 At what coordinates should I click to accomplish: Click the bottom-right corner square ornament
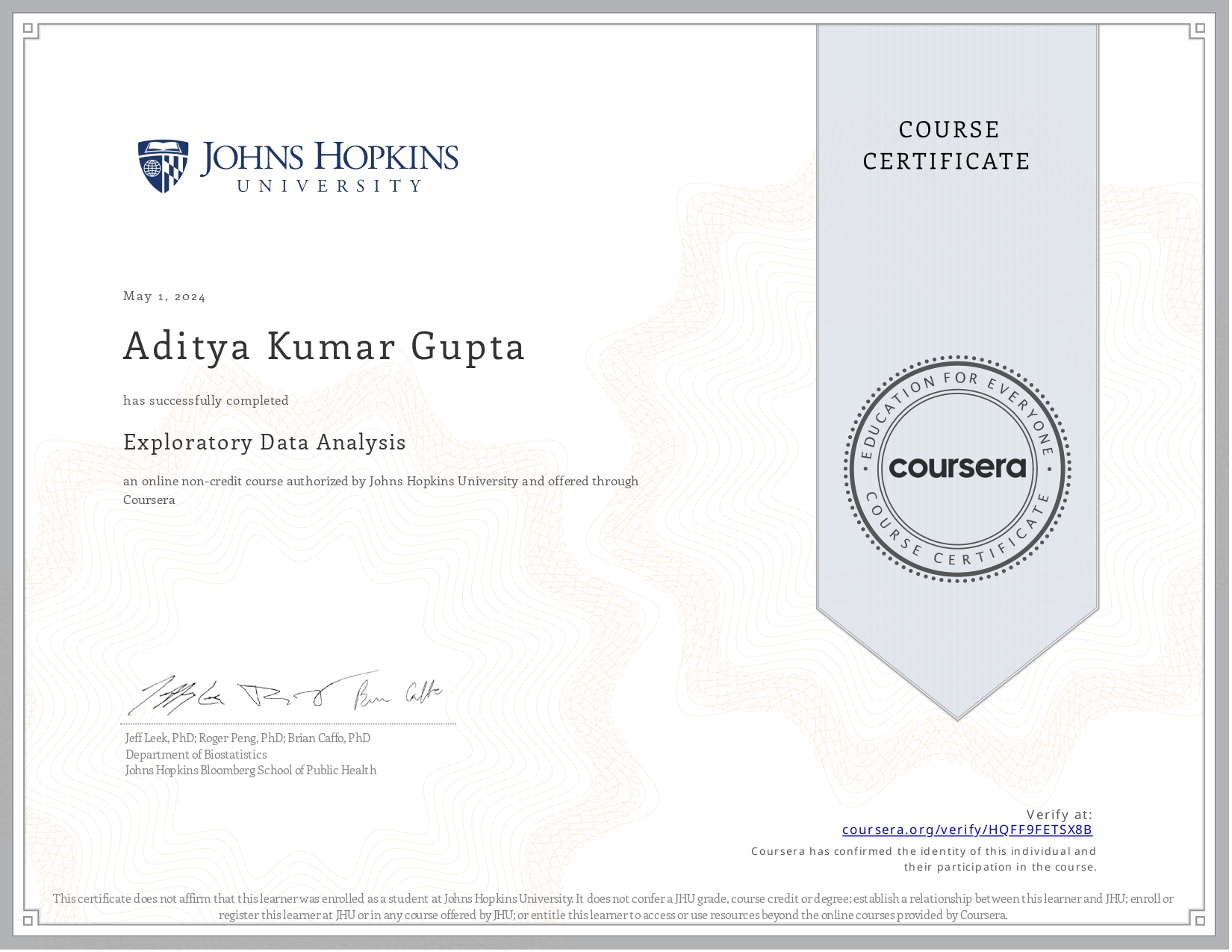tap(1199, 920)
